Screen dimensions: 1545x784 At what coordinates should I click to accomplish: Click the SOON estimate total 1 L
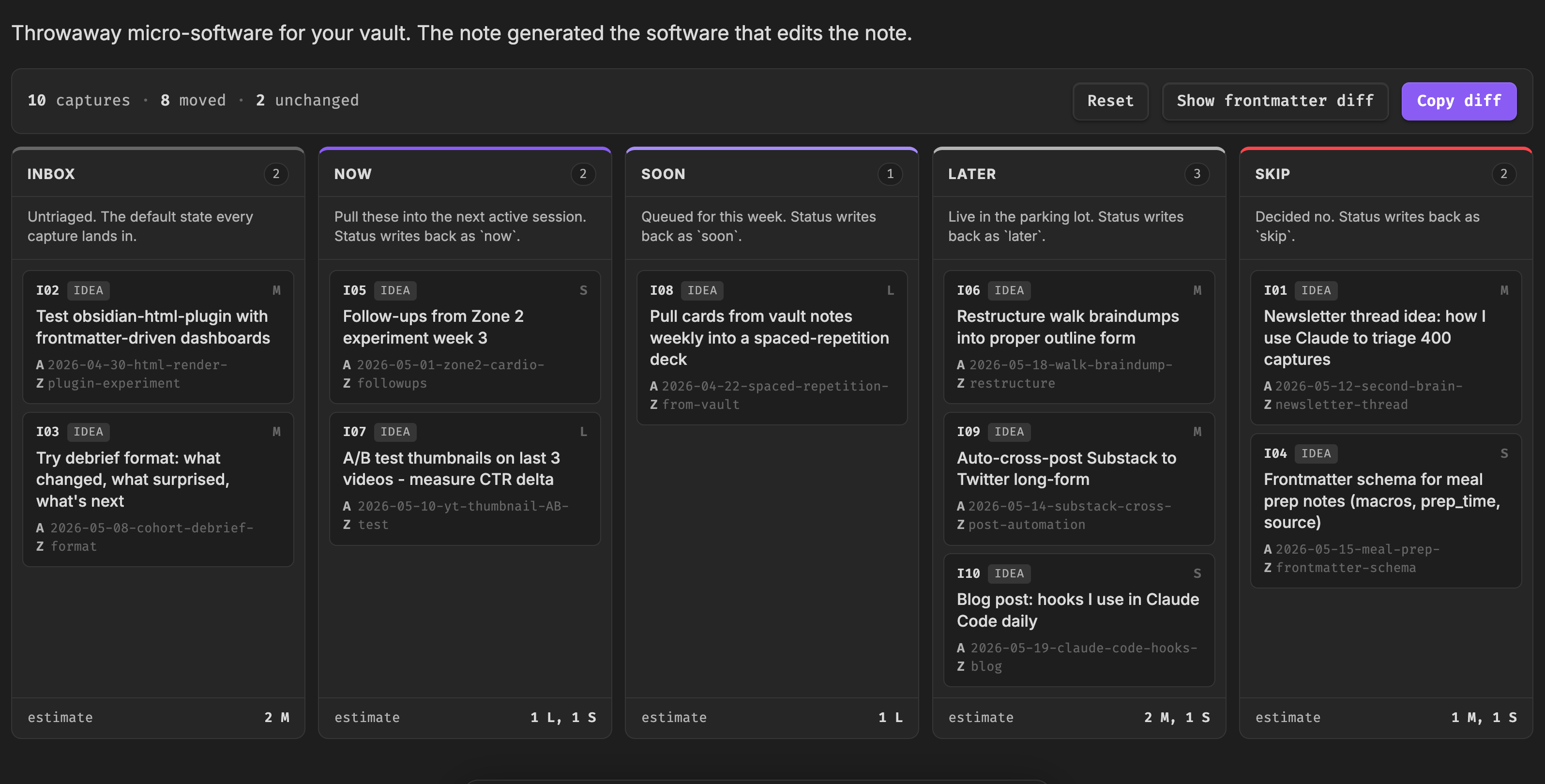point(891,717)
